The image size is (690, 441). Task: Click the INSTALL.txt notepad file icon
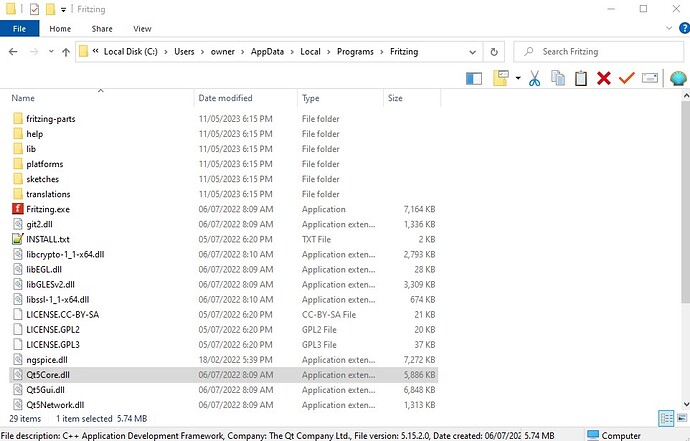click(18, 239)
